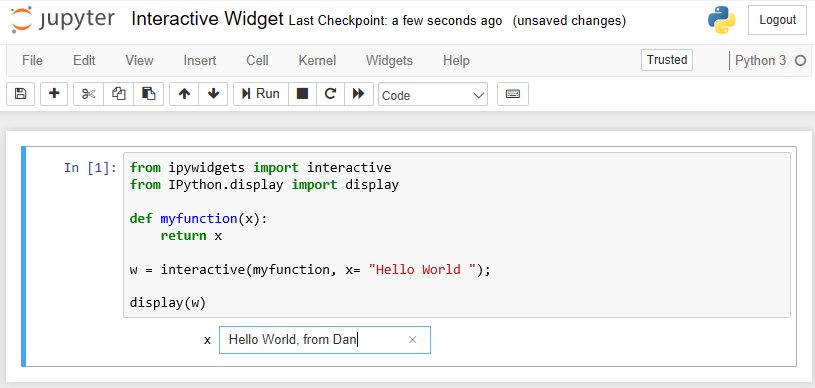Image resolution: width=815 pixels, height=388 pixels.
Task: Interrupt the kernel stop icon
Action: click(x=302, y=94)
